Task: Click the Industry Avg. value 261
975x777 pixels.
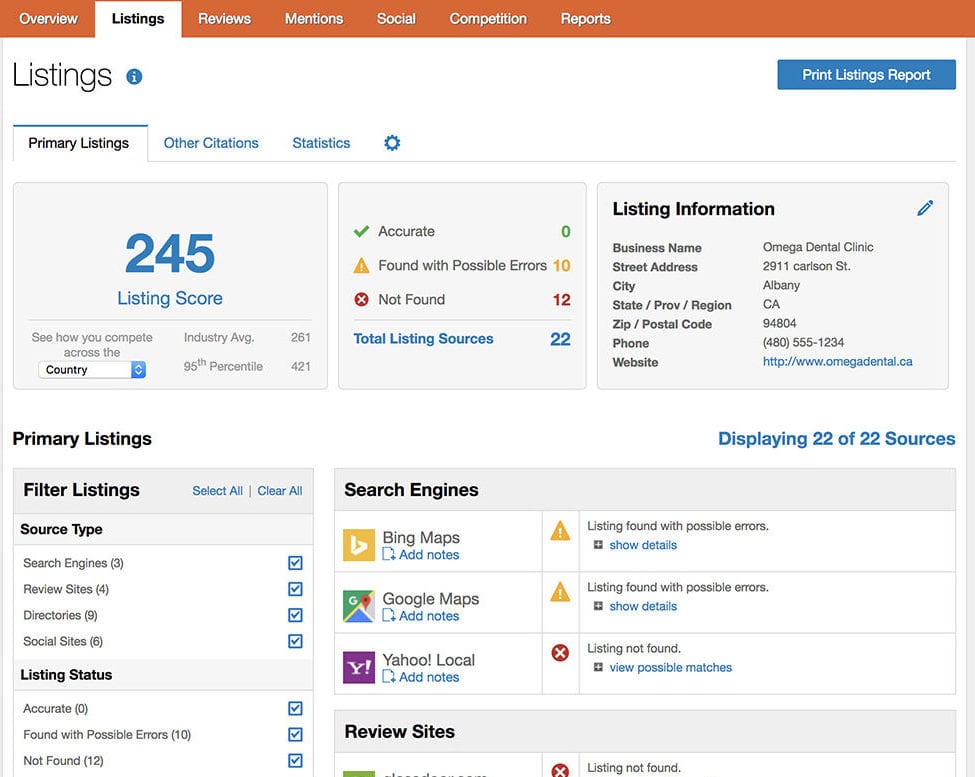Action: tap(300, 337)
